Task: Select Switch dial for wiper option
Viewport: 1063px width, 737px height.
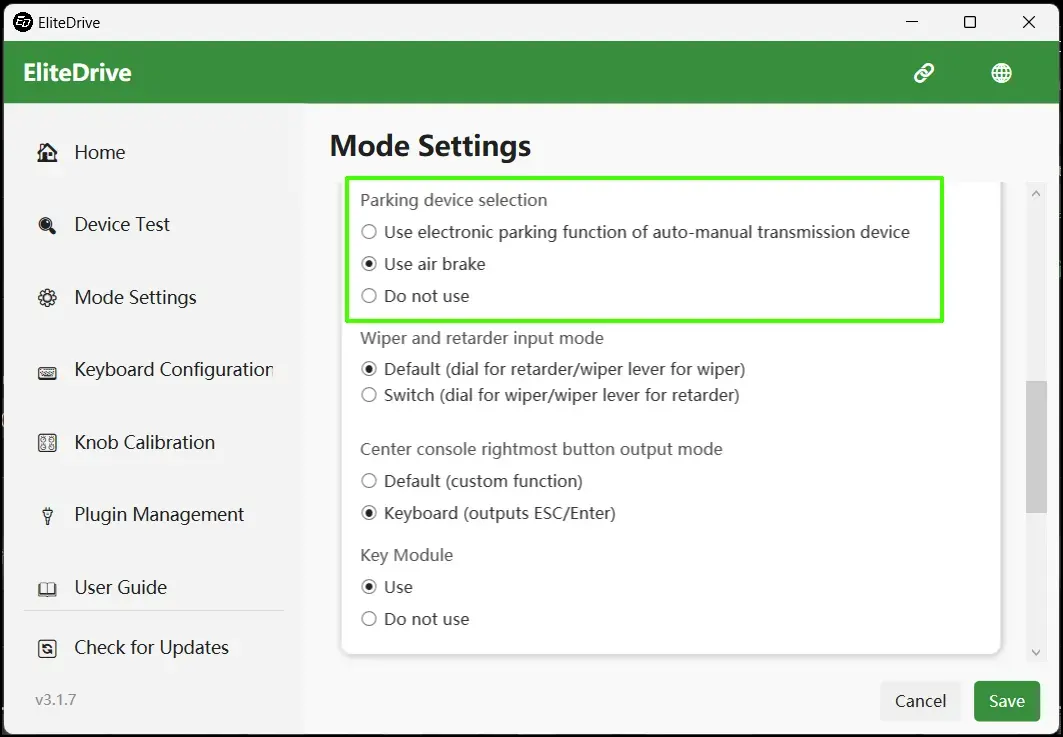Action: (369, 395)
